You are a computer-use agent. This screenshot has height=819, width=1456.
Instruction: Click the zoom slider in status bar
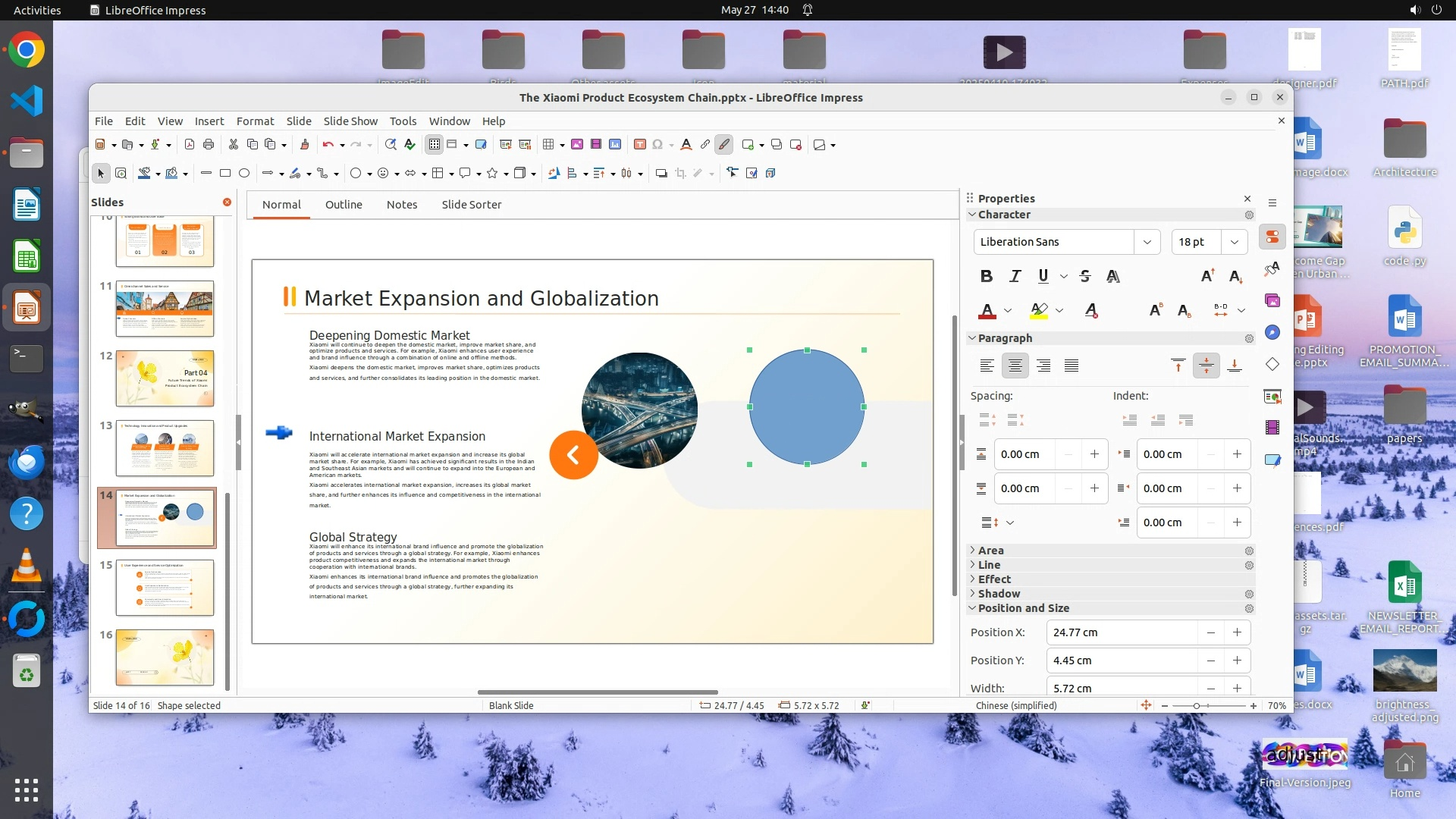pos(1197,706)
